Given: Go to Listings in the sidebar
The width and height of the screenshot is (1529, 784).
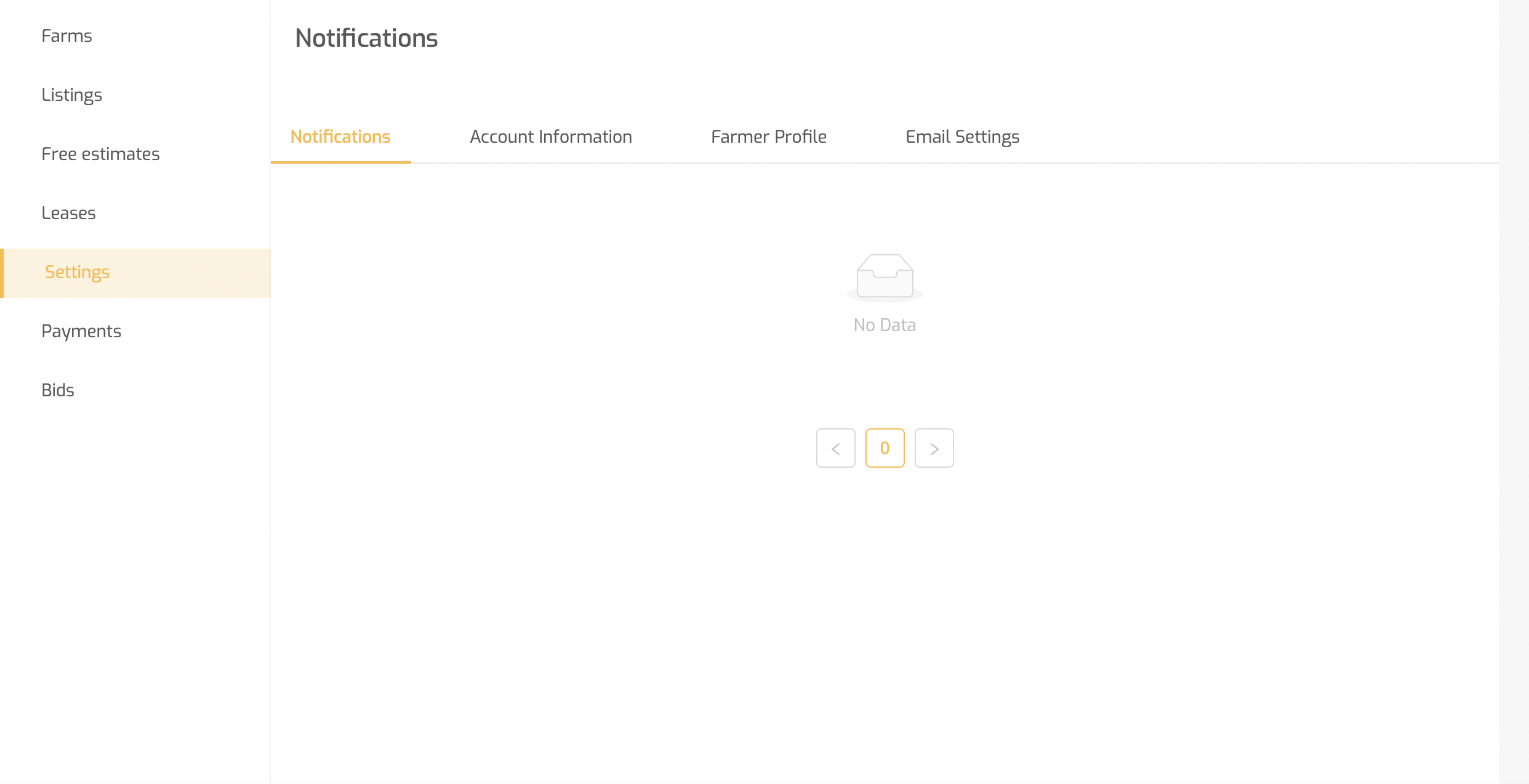Looking at the screenshot, I should 71,95.
